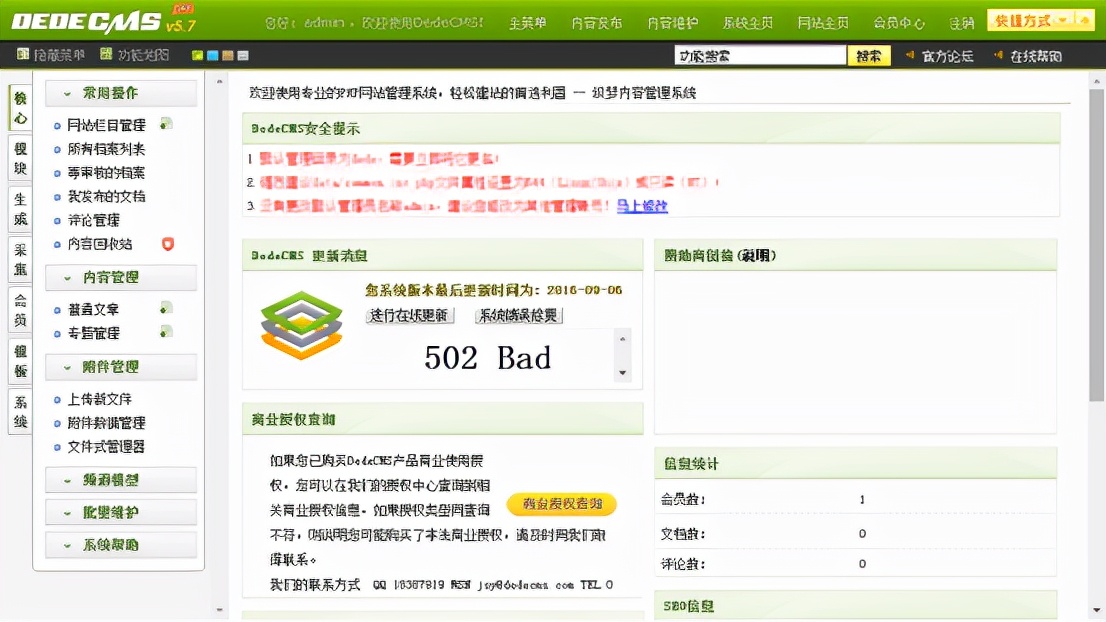This screenshot has width=1106, height=622.
Task: Open the 内容发布 top menu item
Action: pyautogui.click(x=597, y=23)
